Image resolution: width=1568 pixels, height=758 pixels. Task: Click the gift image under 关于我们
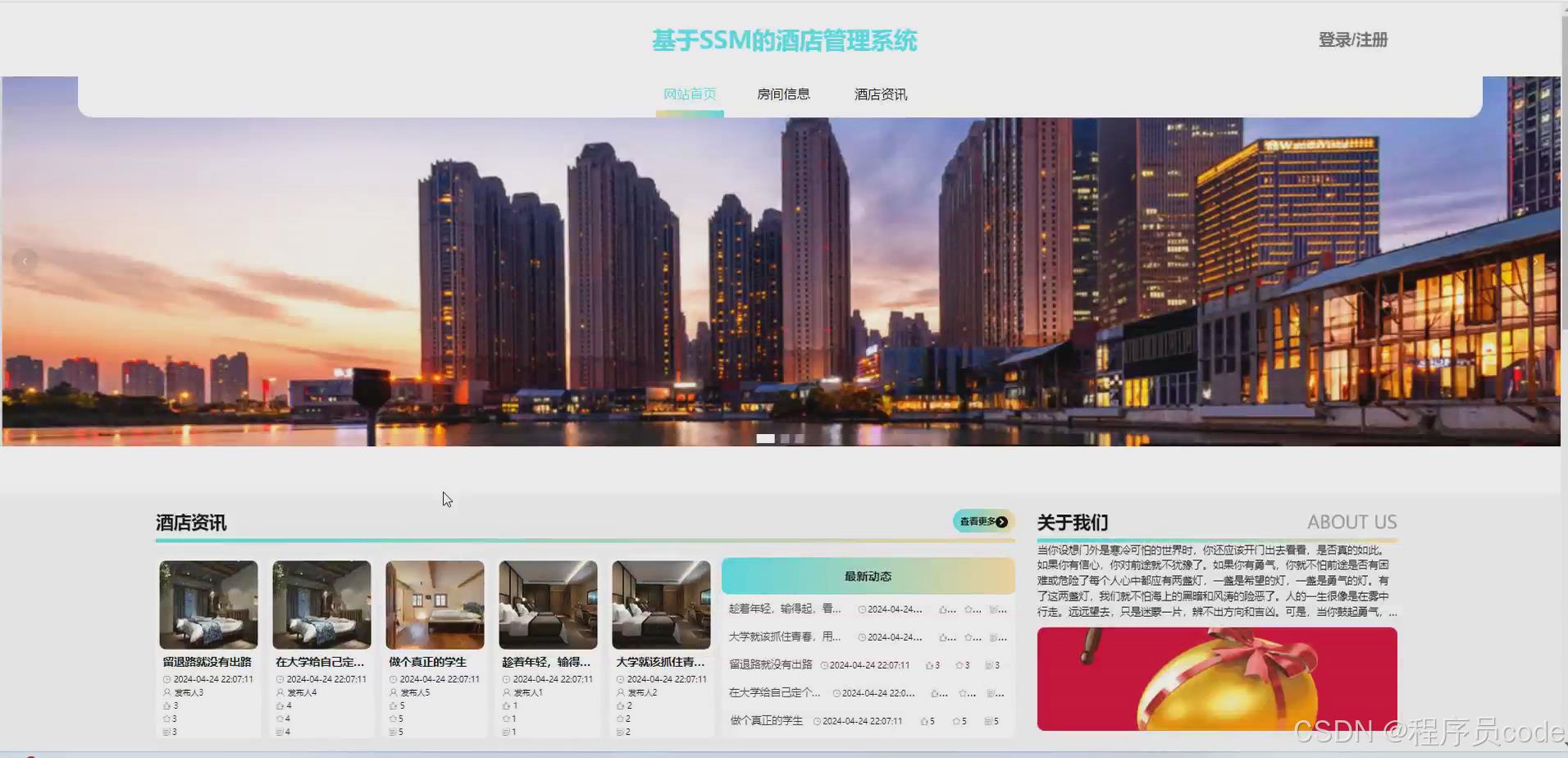(x=1217, y=678)
